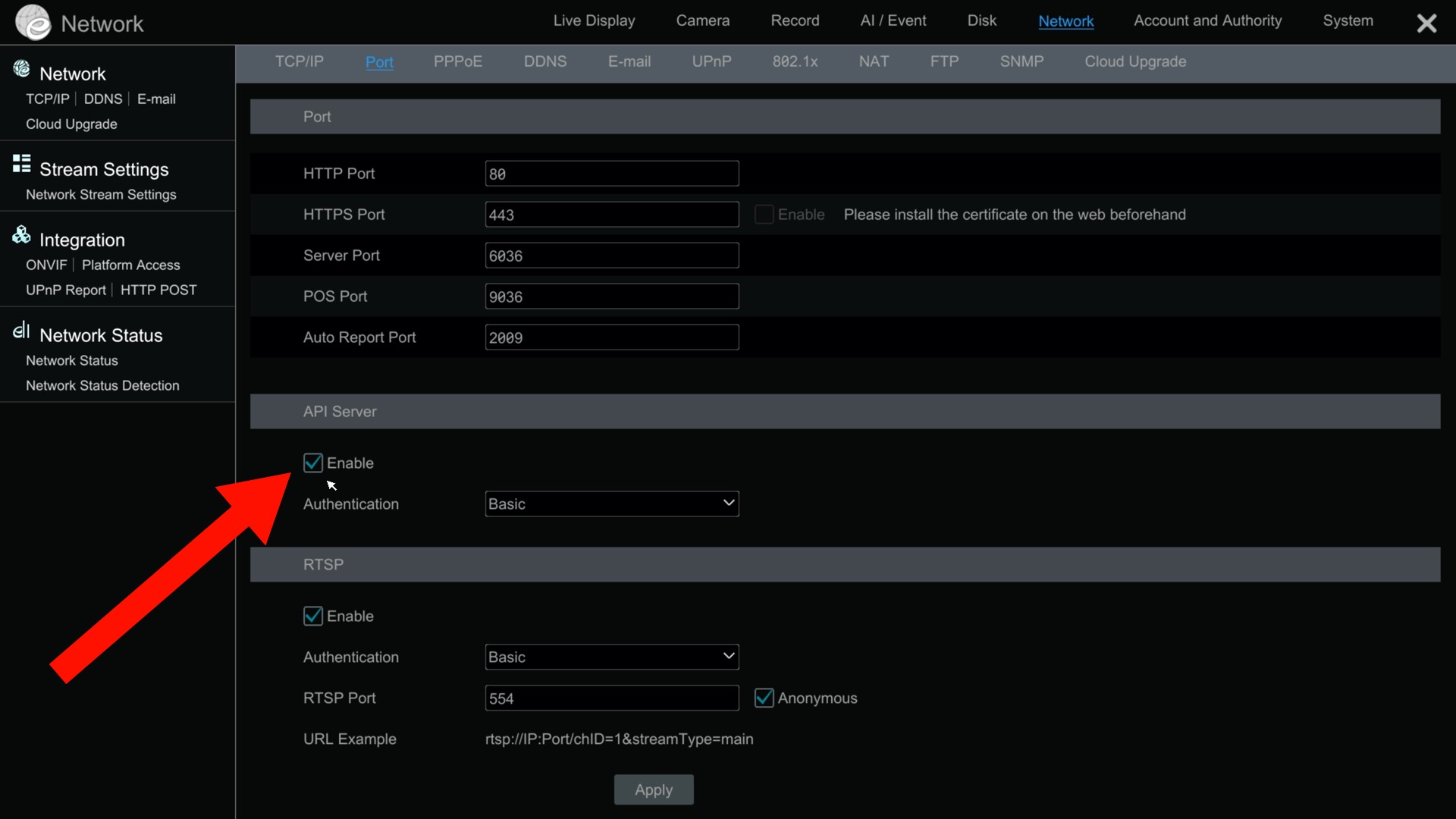Open RTSP Authentication dropdown
1456x819 pixels.
click(611, 657)
